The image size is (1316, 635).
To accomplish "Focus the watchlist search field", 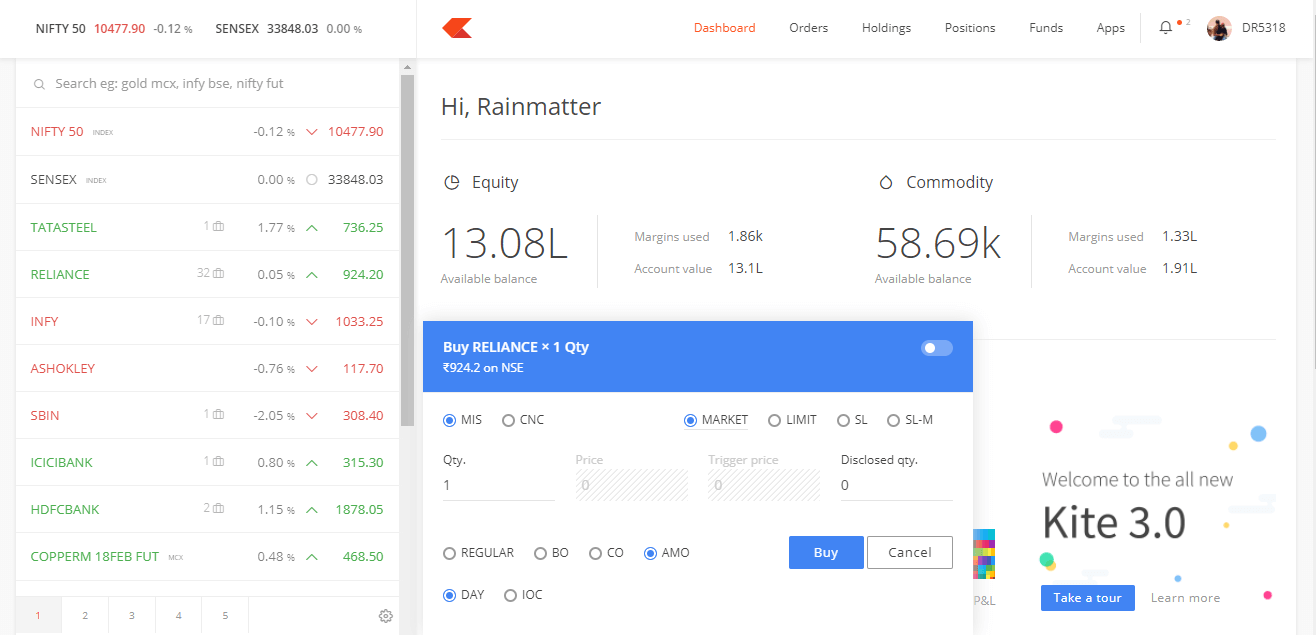I will point(208,84).
